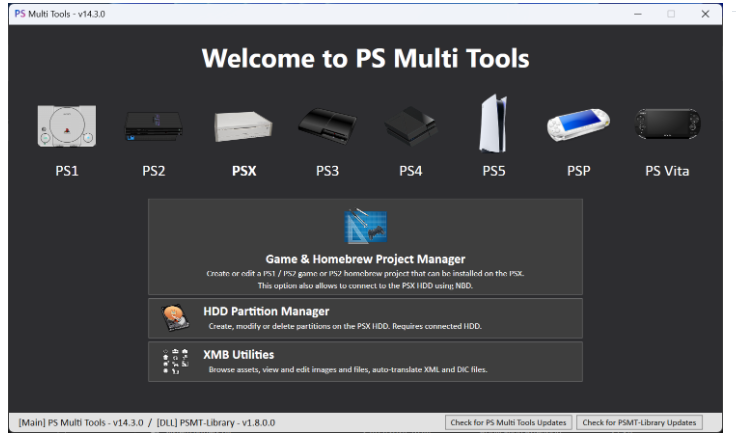
Task: Select the PSP handheld icon
Action: point(578,127)
